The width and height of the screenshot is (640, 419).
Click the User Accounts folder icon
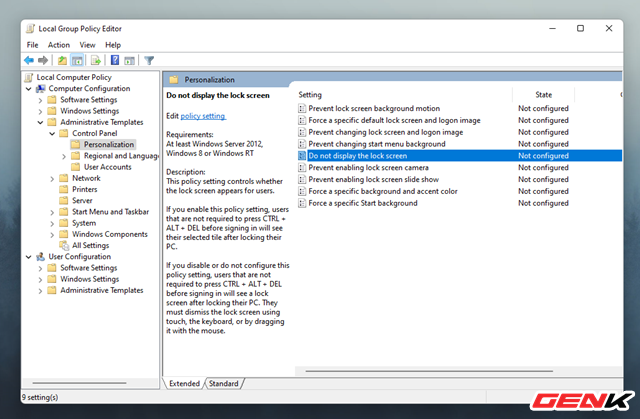click(75, 167)
